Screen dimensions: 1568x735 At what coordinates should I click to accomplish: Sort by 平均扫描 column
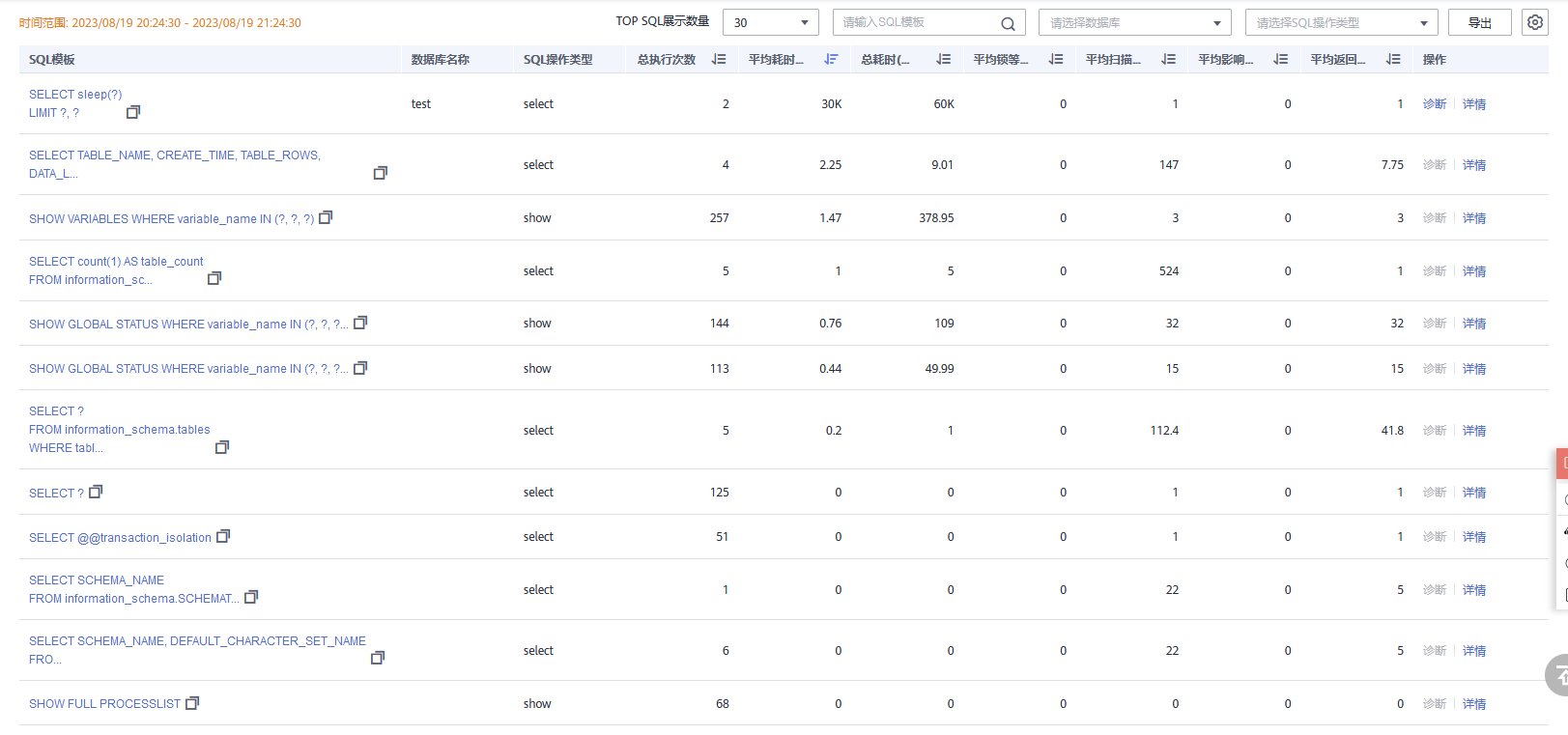1168,59
